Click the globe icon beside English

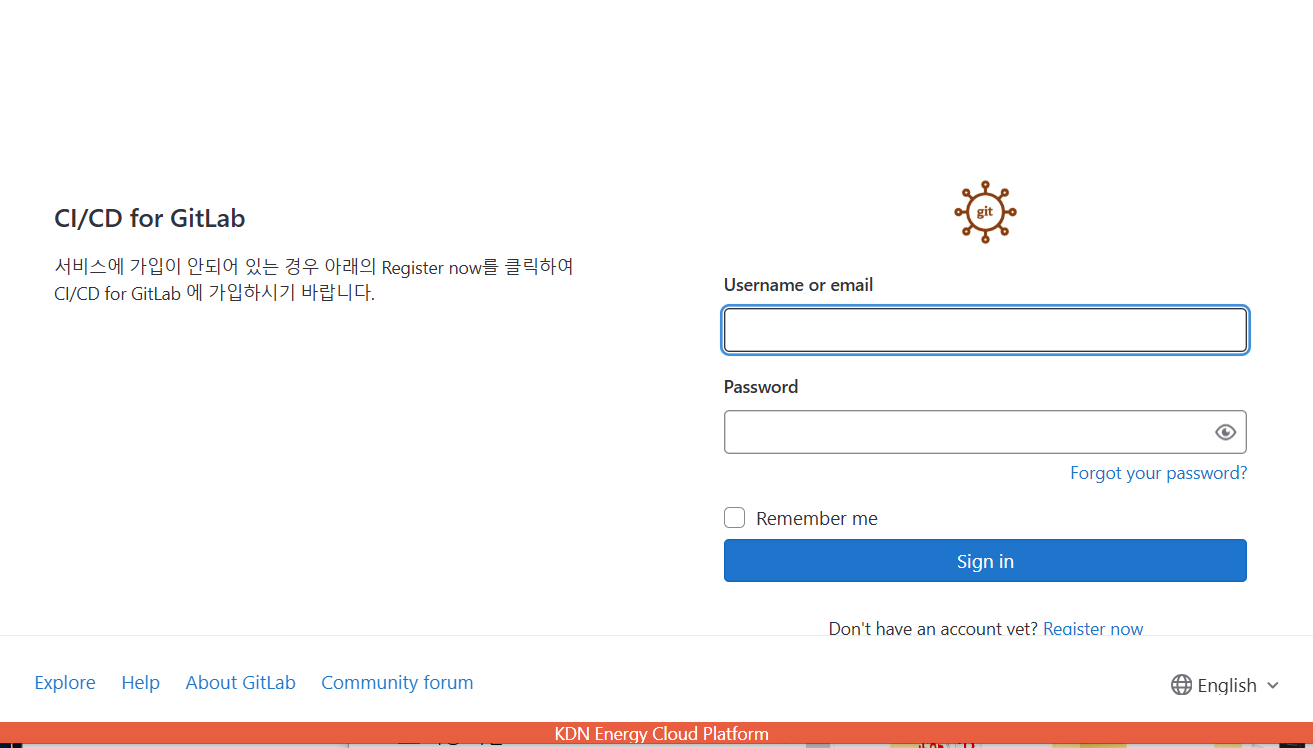click(x=1181, y=685)
